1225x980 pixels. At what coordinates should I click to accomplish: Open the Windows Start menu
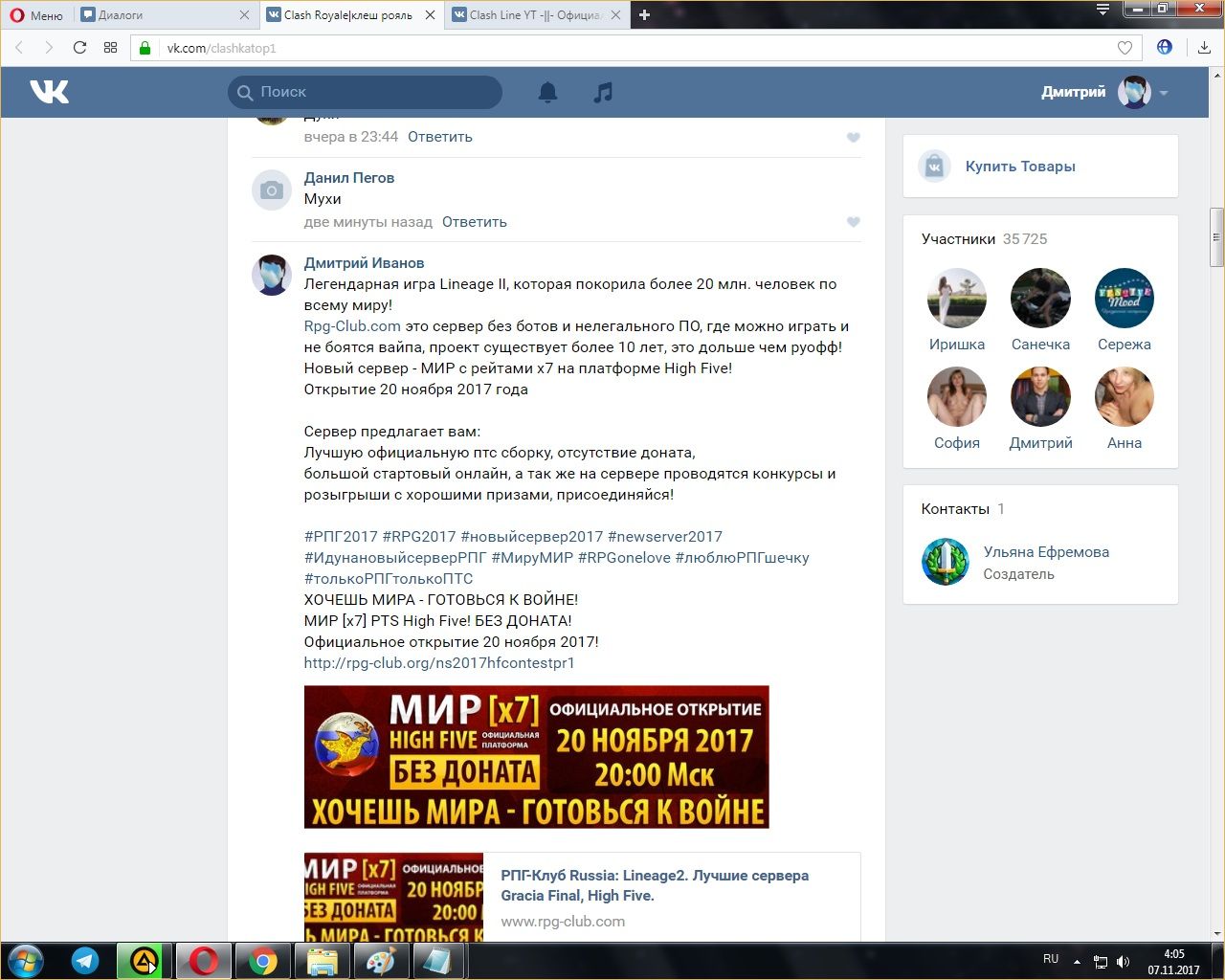[26, 960]
